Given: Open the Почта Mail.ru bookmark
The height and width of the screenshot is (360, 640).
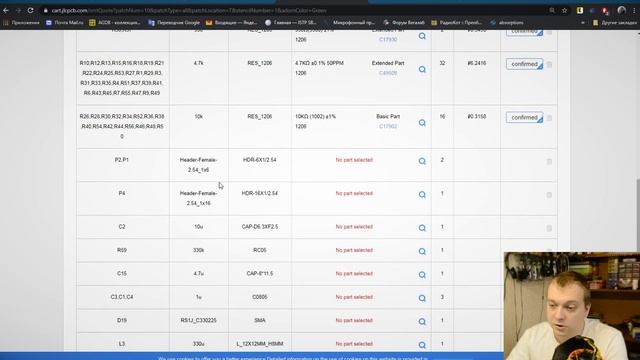Looking at the screenshot, I should coord(64,23).
